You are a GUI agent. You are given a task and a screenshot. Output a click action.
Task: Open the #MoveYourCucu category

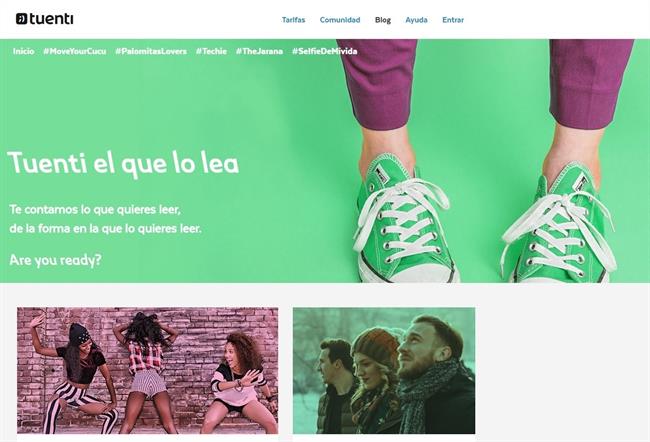click(x=75, y=51)
